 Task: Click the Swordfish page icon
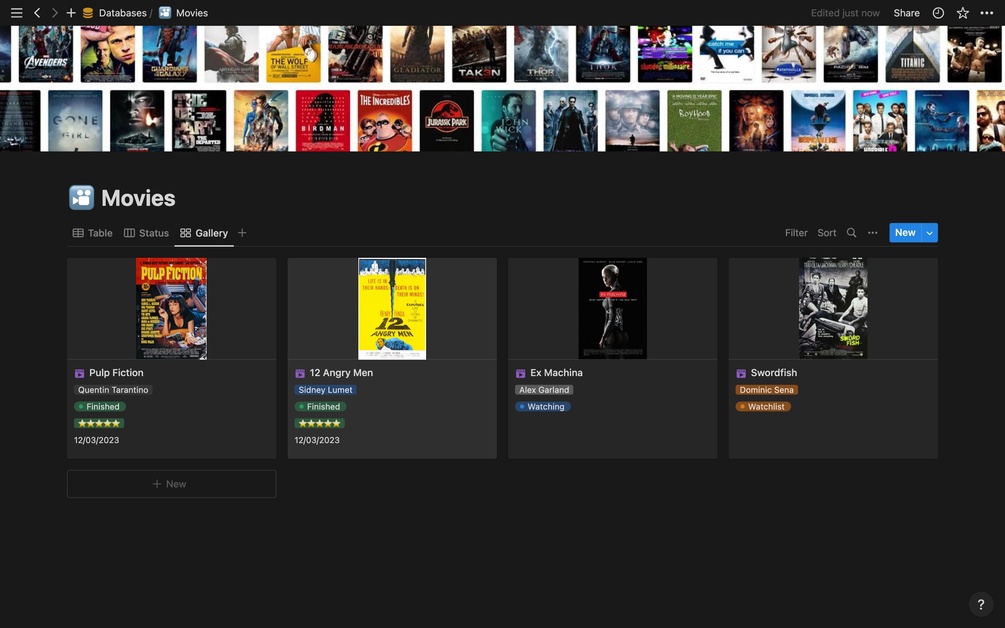pyautogui.click(x=741, y=373)
